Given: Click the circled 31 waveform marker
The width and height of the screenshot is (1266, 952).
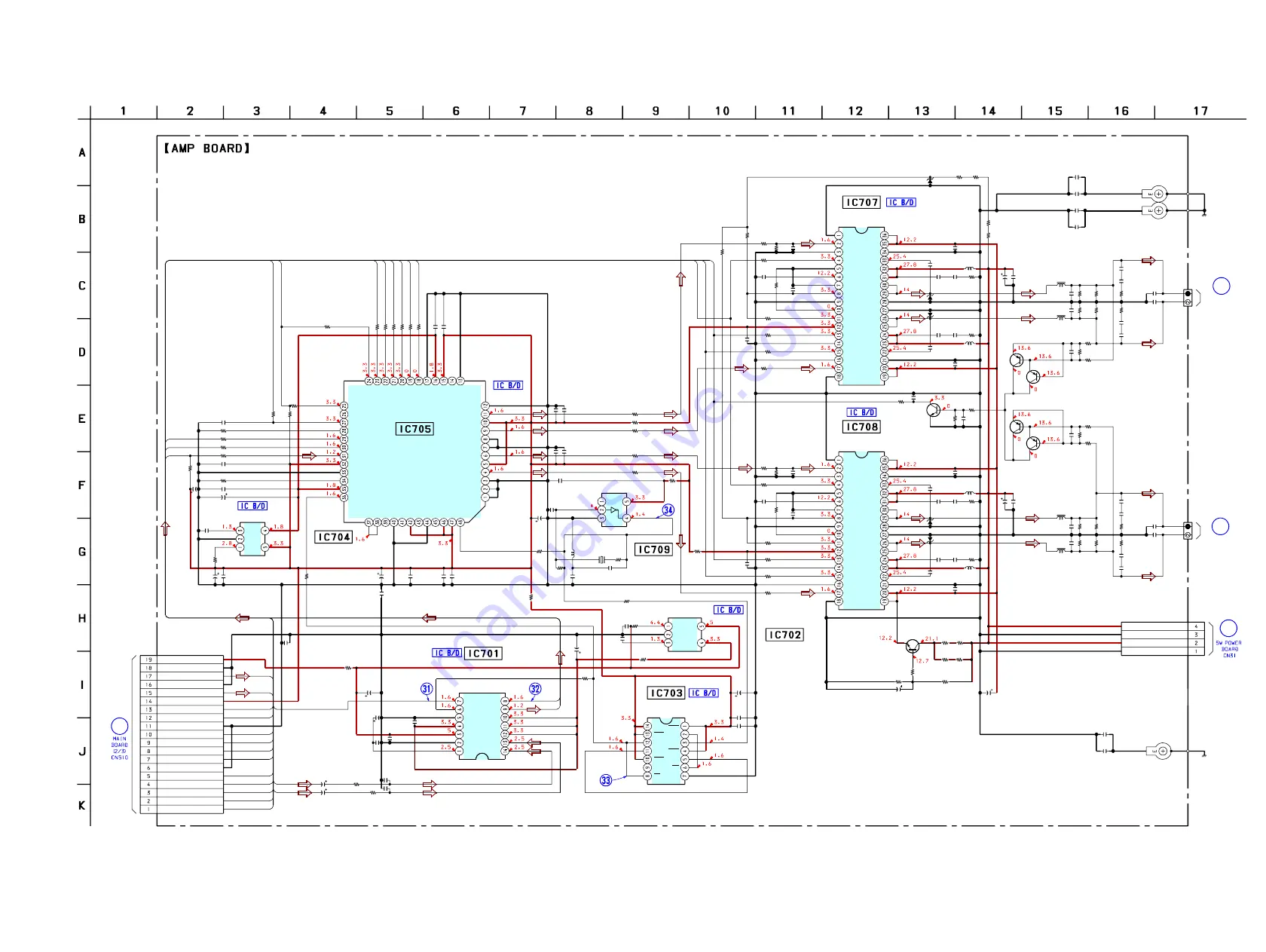Looking at the screenshot, I should [x=427, y=689].
